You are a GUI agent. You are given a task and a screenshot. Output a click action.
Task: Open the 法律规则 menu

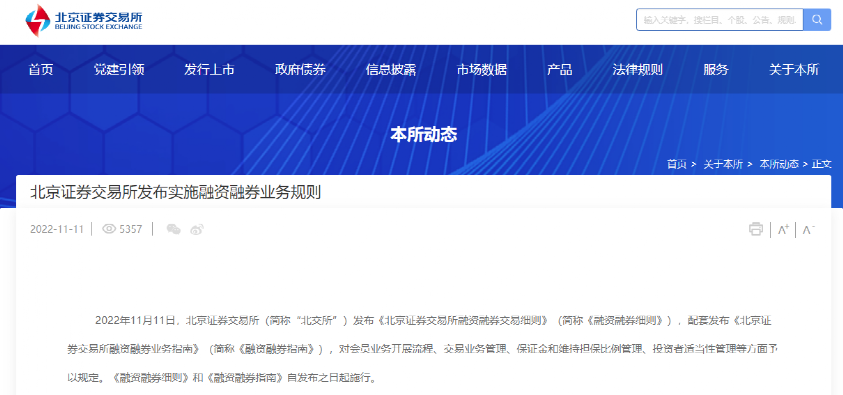coord(637,69)
